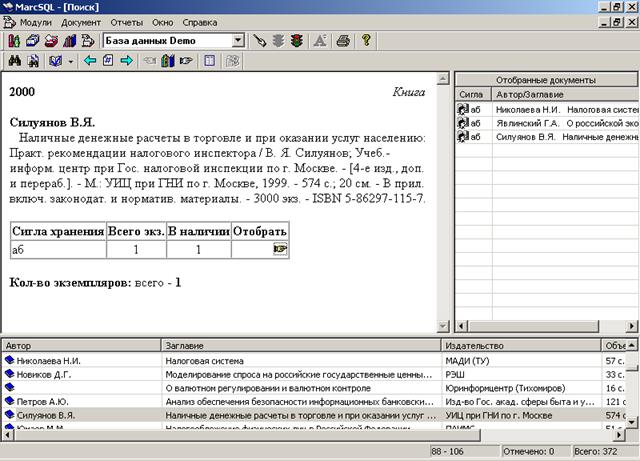Click the traffic light toolbar icon
Viewport: 640px width, 461px height.
(299, 41)
